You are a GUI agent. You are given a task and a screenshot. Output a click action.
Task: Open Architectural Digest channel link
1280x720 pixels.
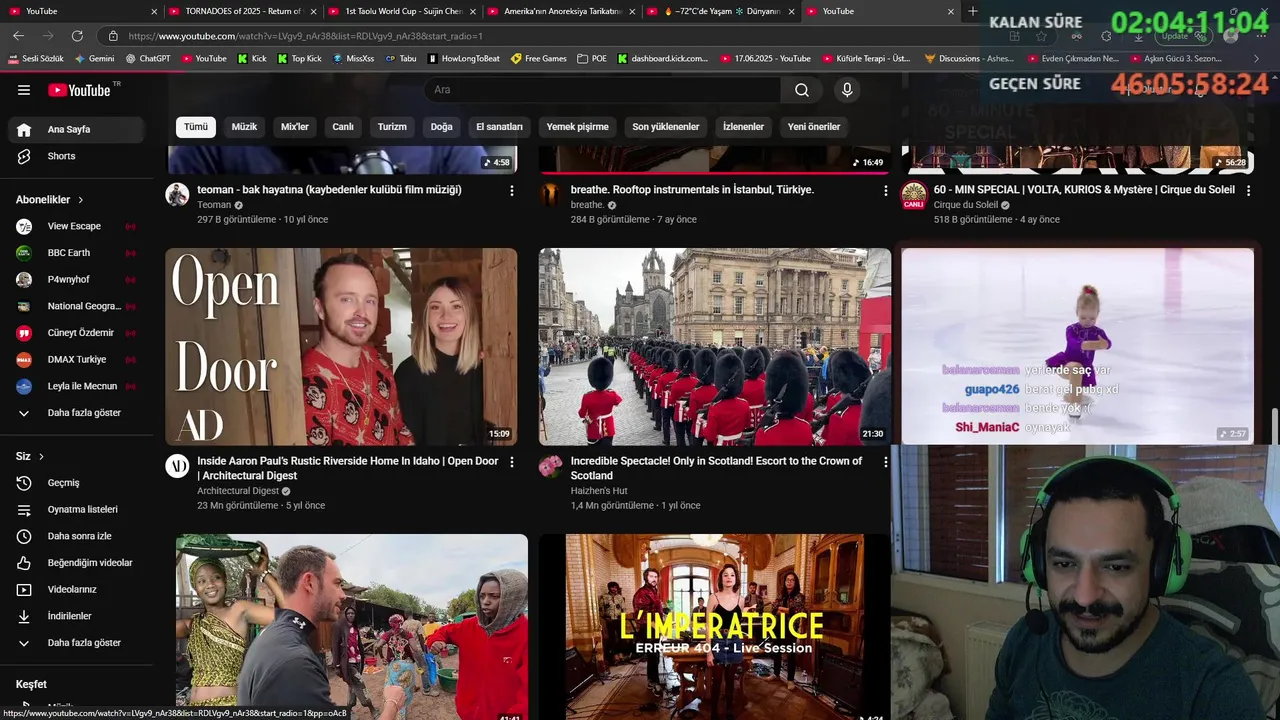(x=238, y=491)
